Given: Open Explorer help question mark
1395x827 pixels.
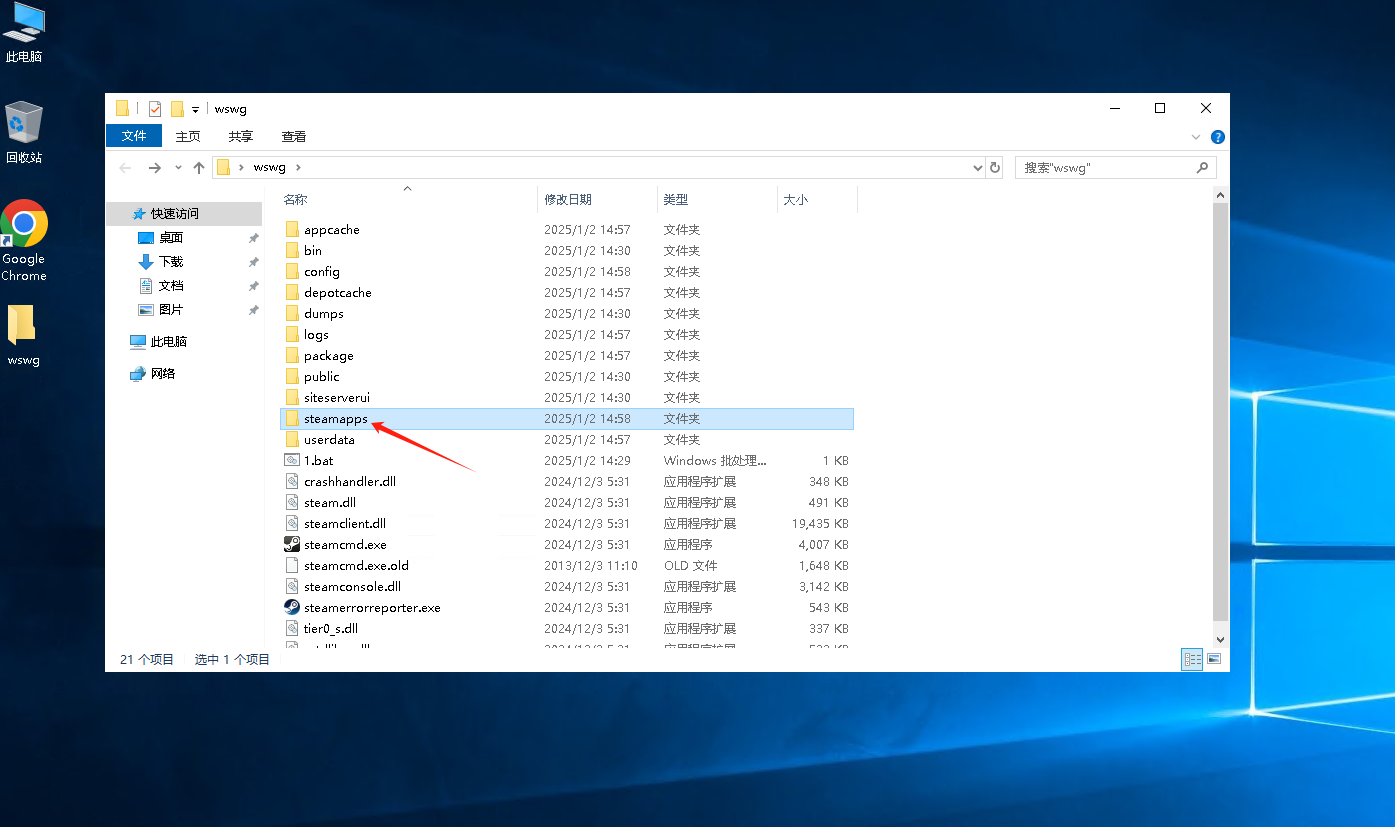Looking at the screenshot, I should (x=1217, y=137).
